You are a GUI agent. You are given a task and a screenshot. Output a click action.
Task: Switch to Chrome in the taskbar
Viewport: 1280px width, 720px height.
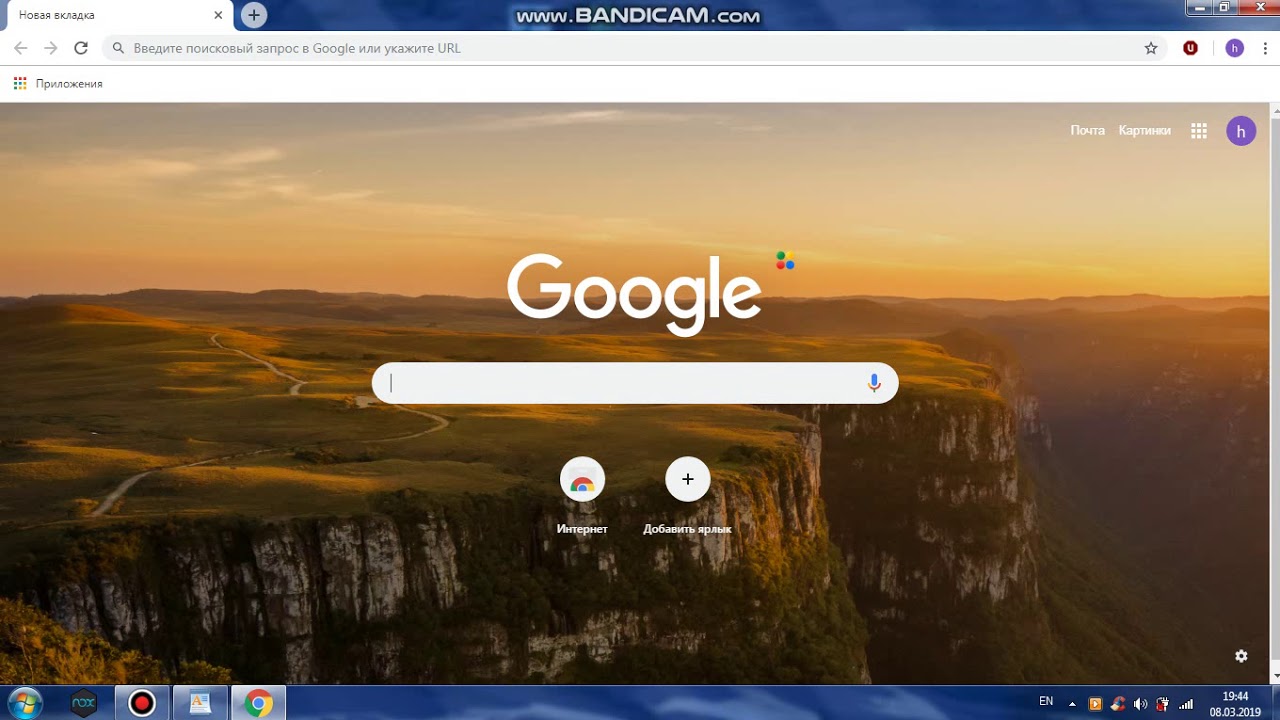click(x=258, y=703)
